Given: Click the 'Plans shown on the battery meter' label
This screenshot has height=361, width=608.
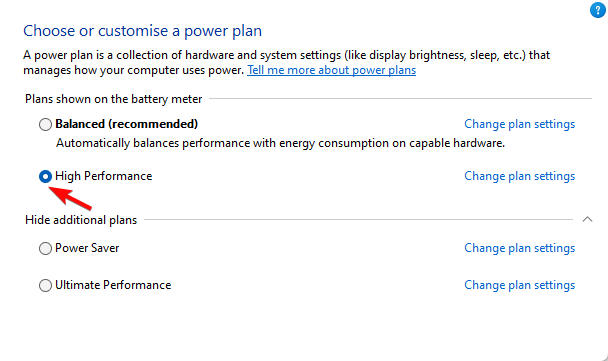Looking at the screenshot, I should coord(114,99).
